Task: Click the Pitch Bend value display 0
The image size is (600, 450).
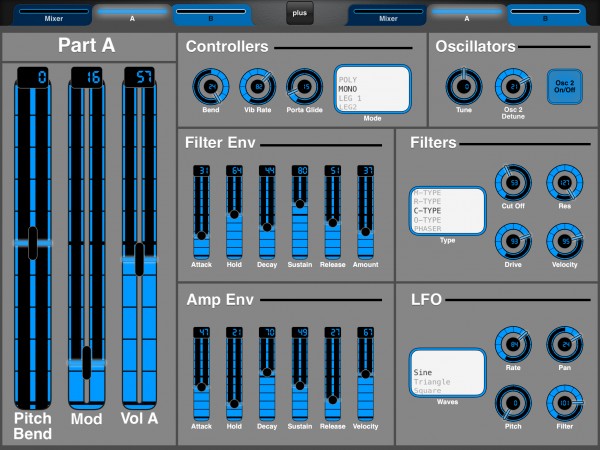Action: [x=33, y=77]
